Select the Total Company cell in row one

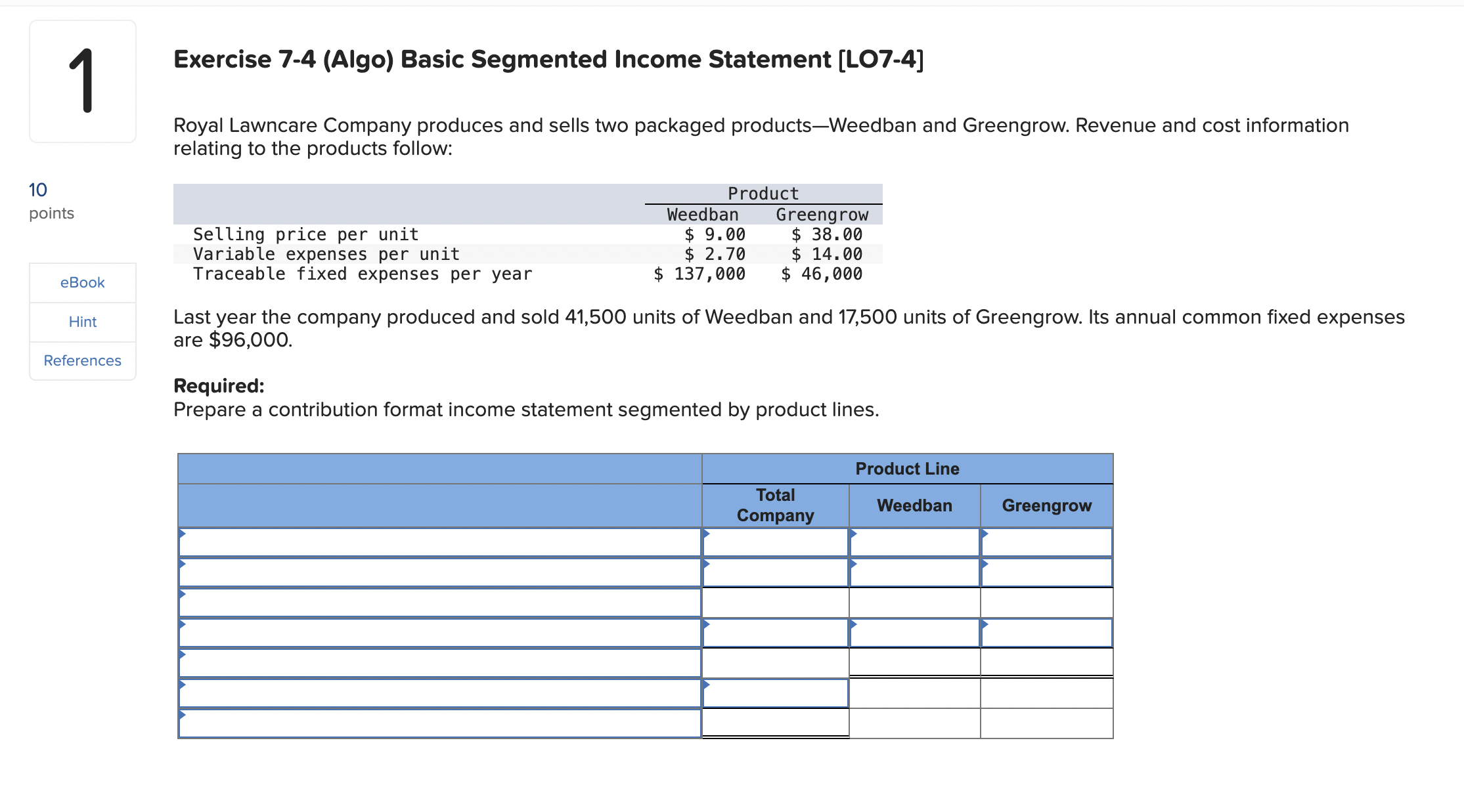point(775,542)
